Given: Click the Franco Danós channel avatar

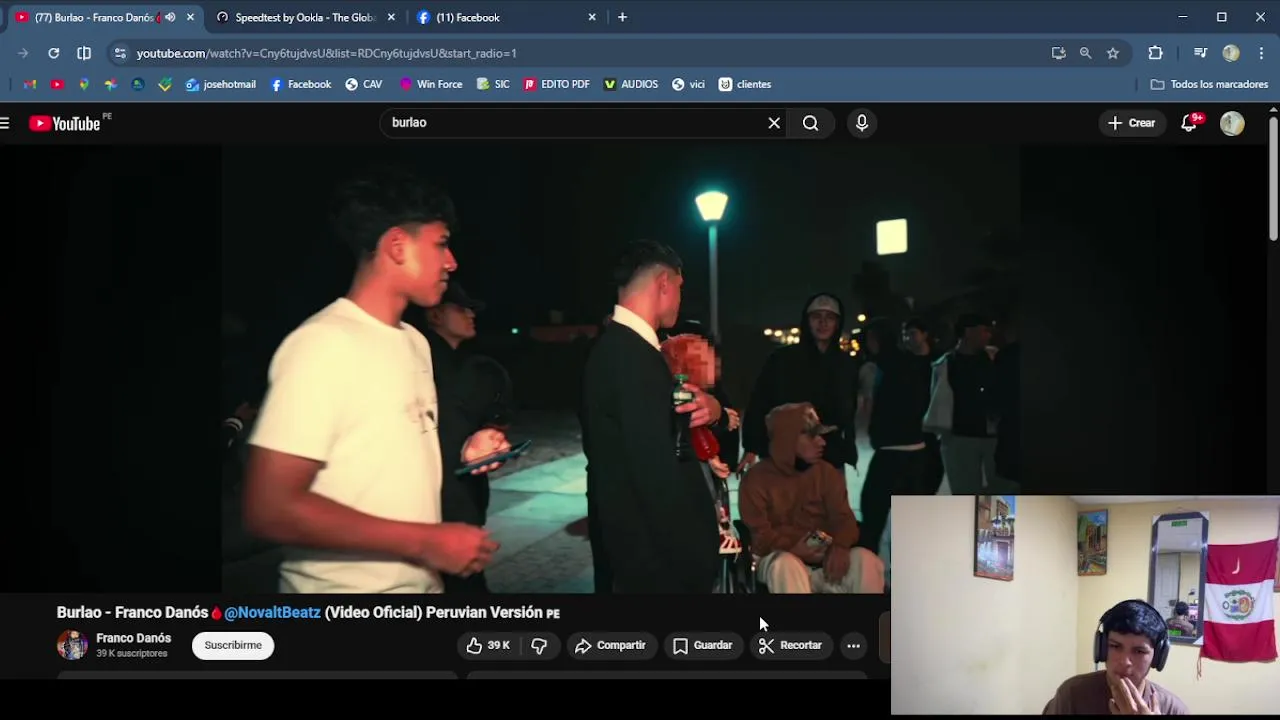Looking at the screenshot, I should coord(72,645).
